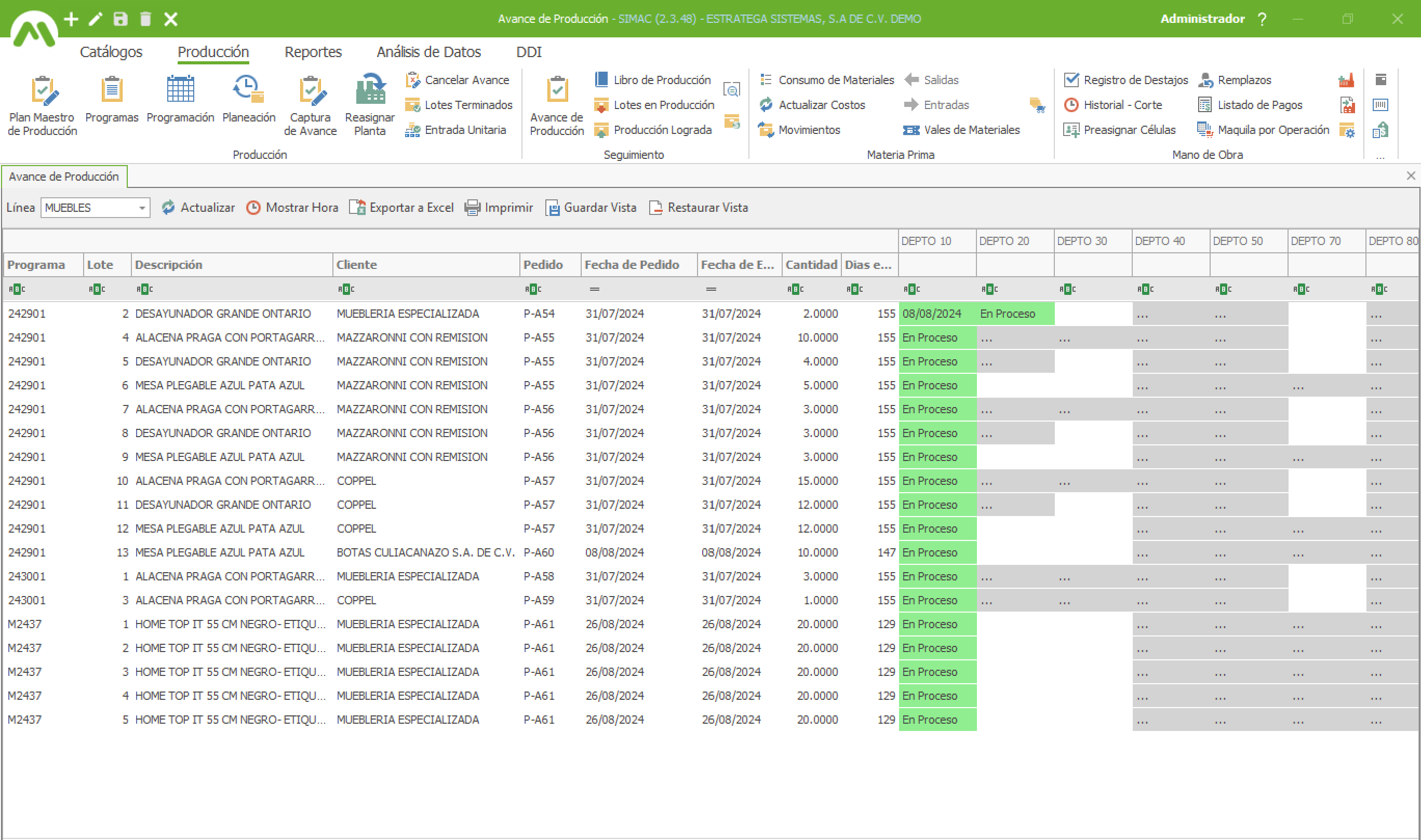Click the Actualizar refresh button
The image size is (1421, 840).
click(198, 208)
